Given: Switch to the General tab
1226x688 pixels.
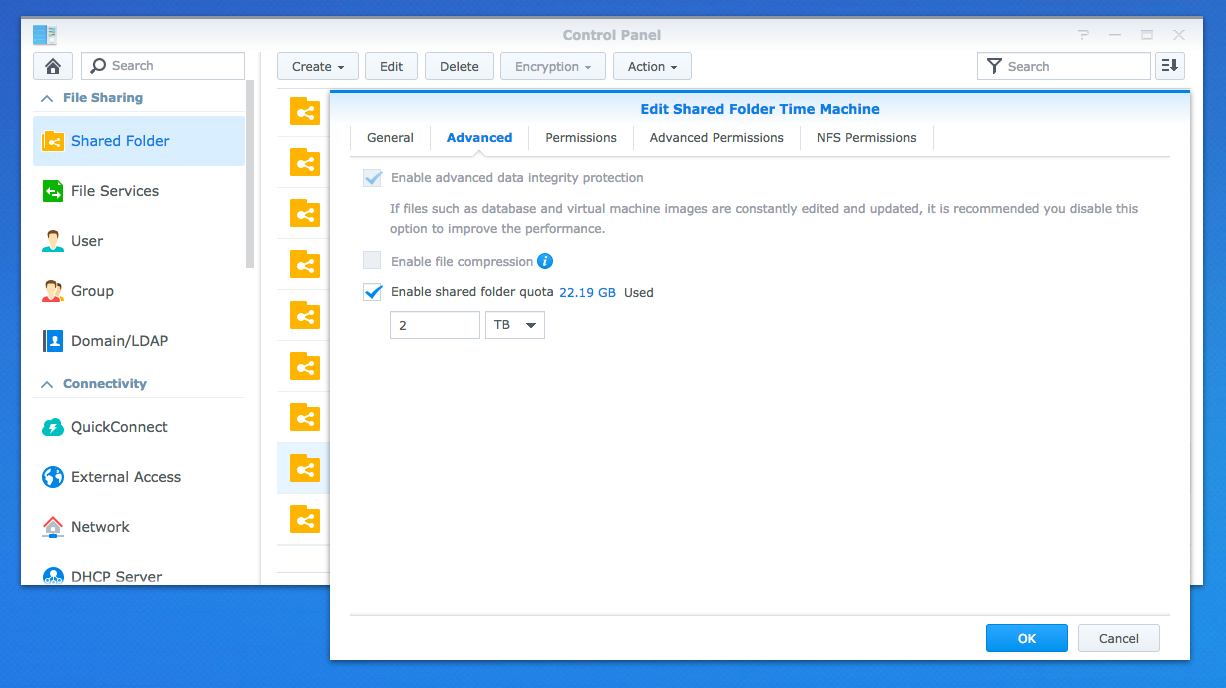Looking at the screenshot, I should pyautogui.click(x=390, y=138).
